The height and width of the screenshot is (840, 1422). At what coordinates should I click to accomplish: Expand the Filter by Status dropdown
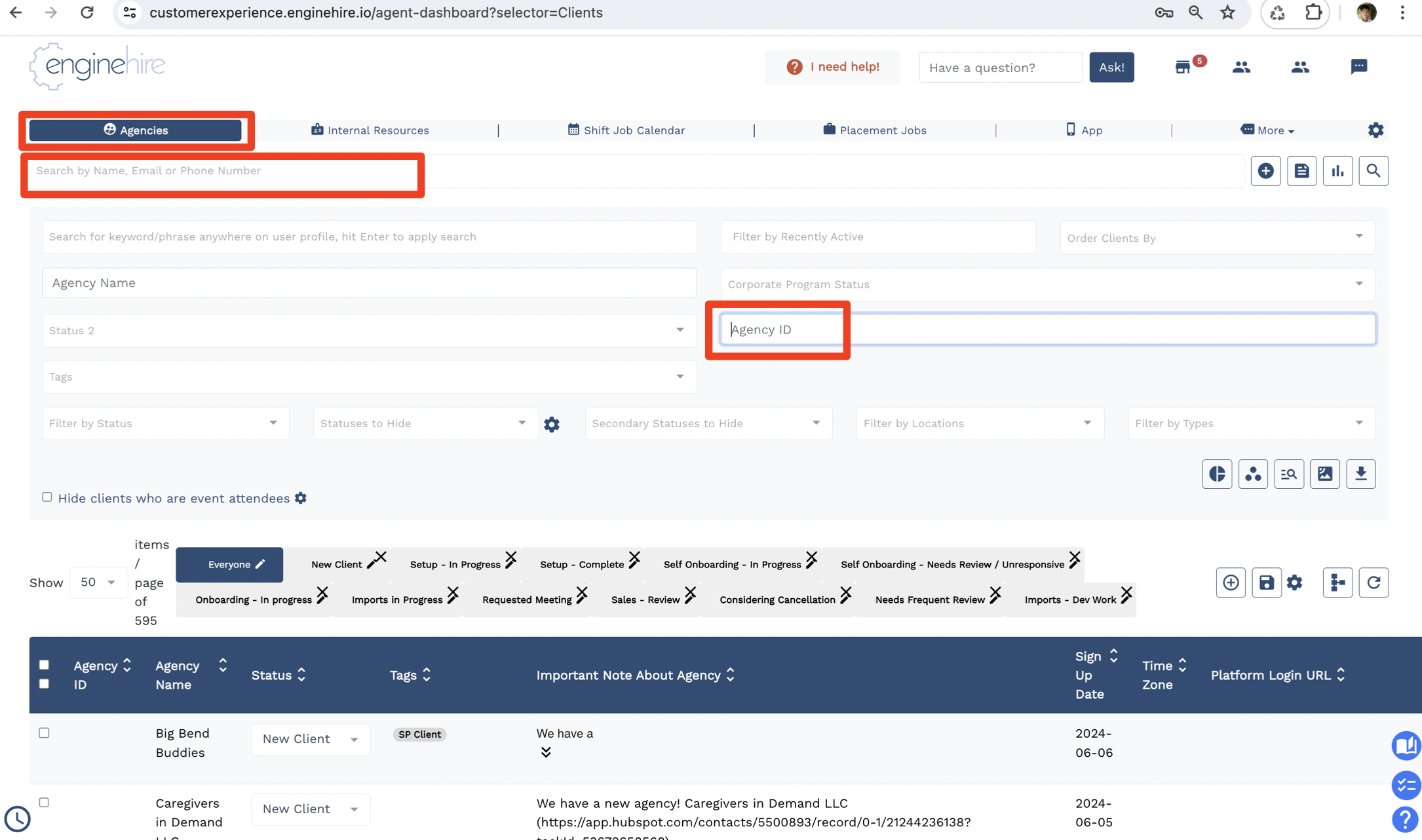click(165, 423)
